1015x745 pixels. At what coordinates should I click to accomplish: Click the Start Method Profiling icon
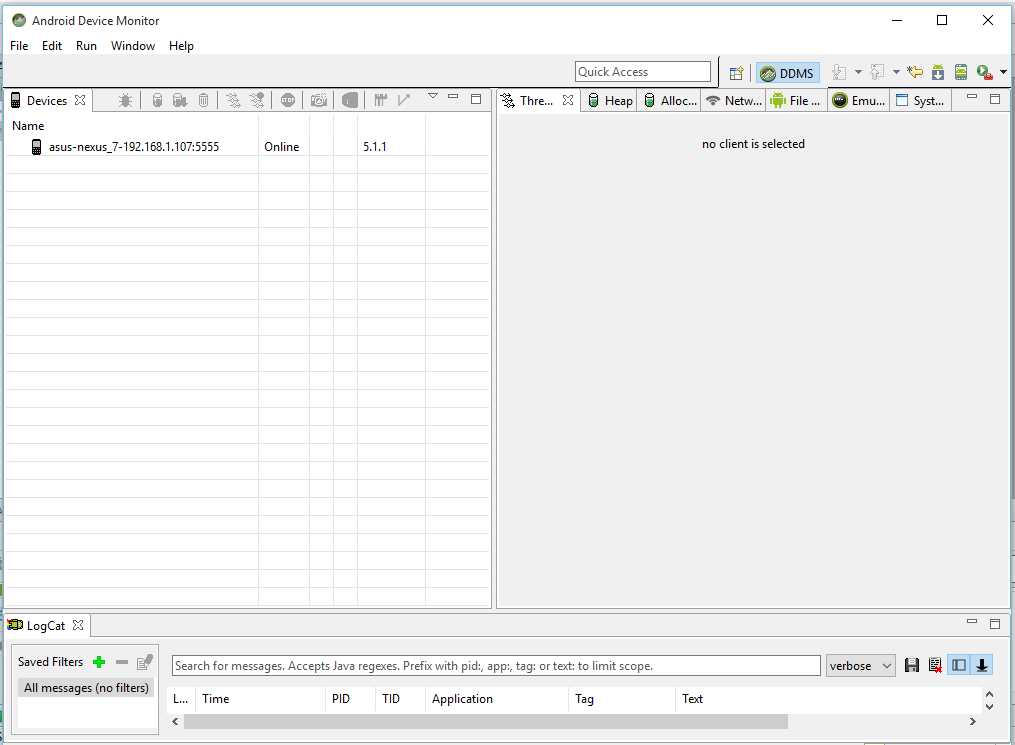(257, 100)
